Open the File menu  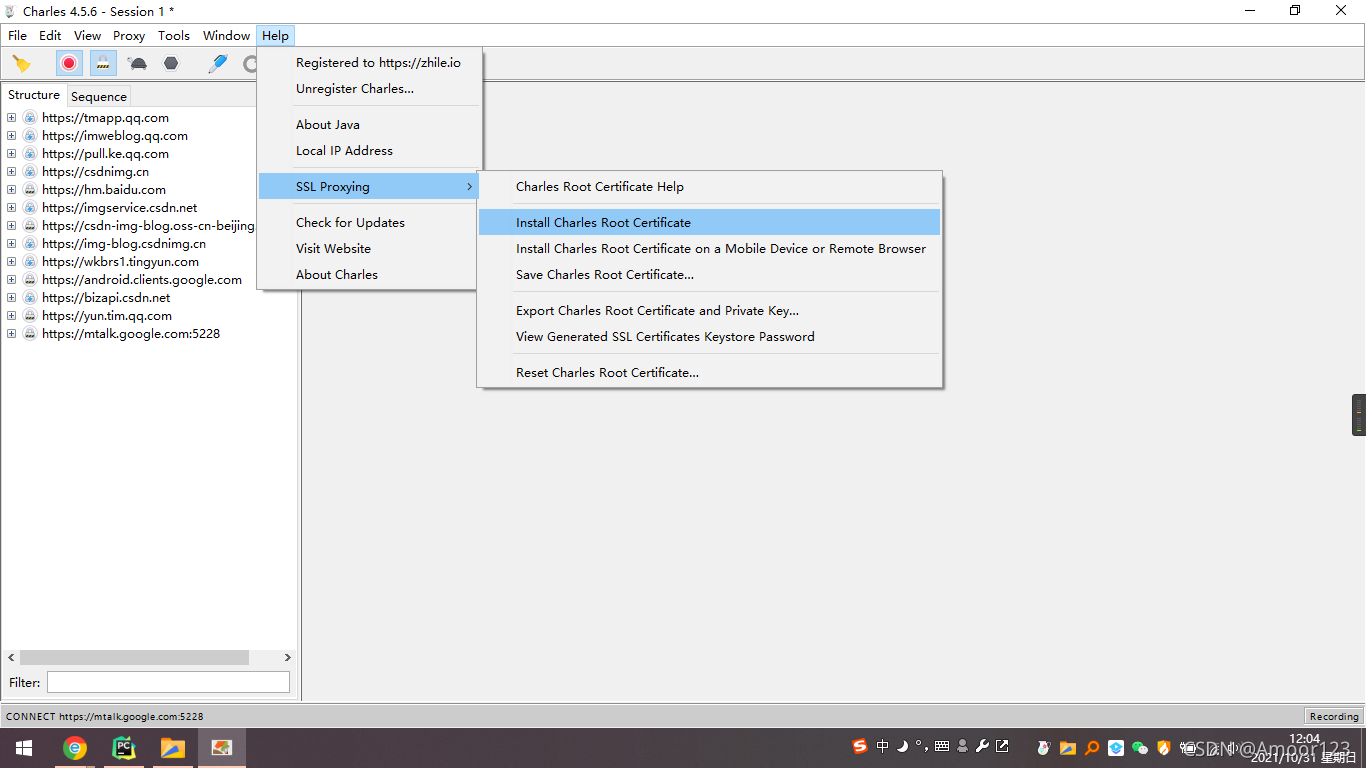(17, 35)
